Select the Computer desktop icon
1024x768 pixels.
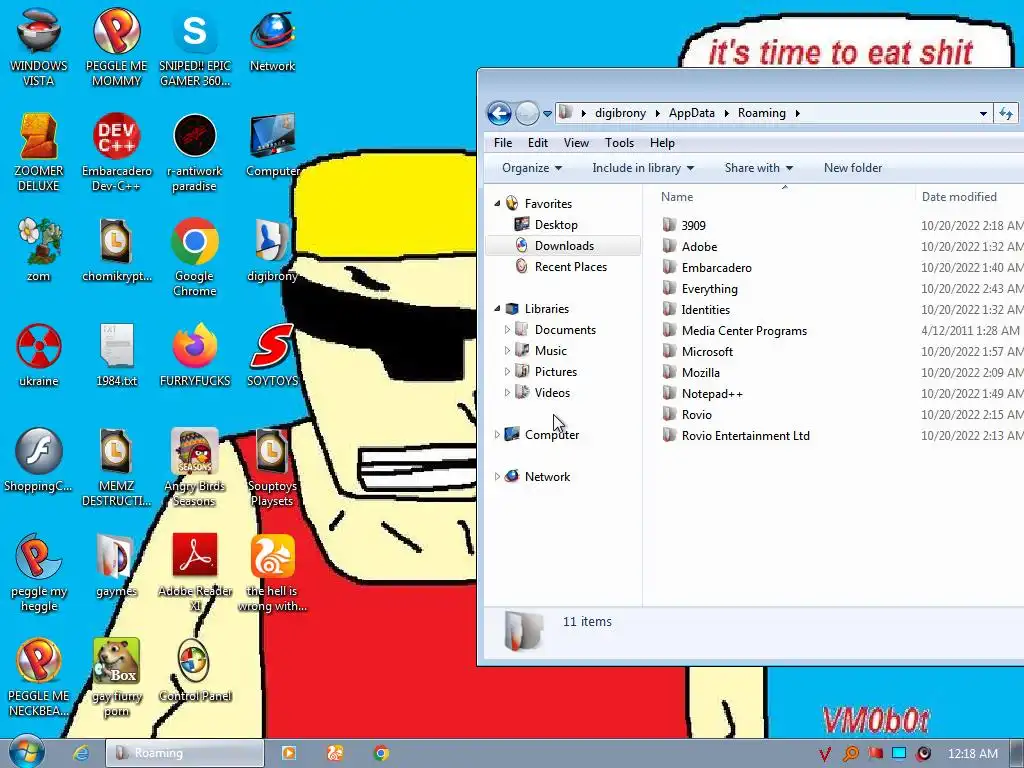[272, 145]
